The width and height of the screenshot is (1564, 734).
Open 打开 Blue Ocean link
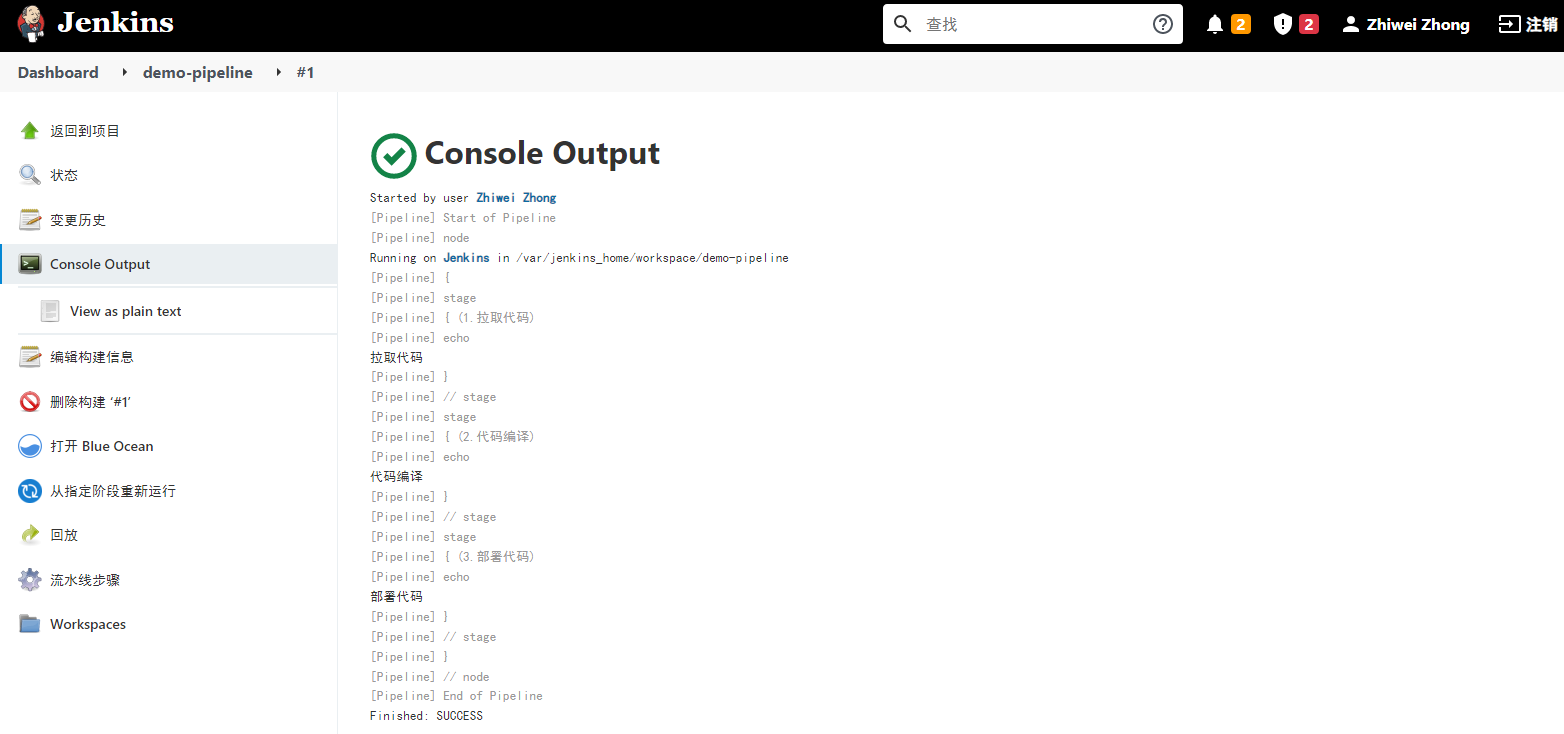coord(102,446)
